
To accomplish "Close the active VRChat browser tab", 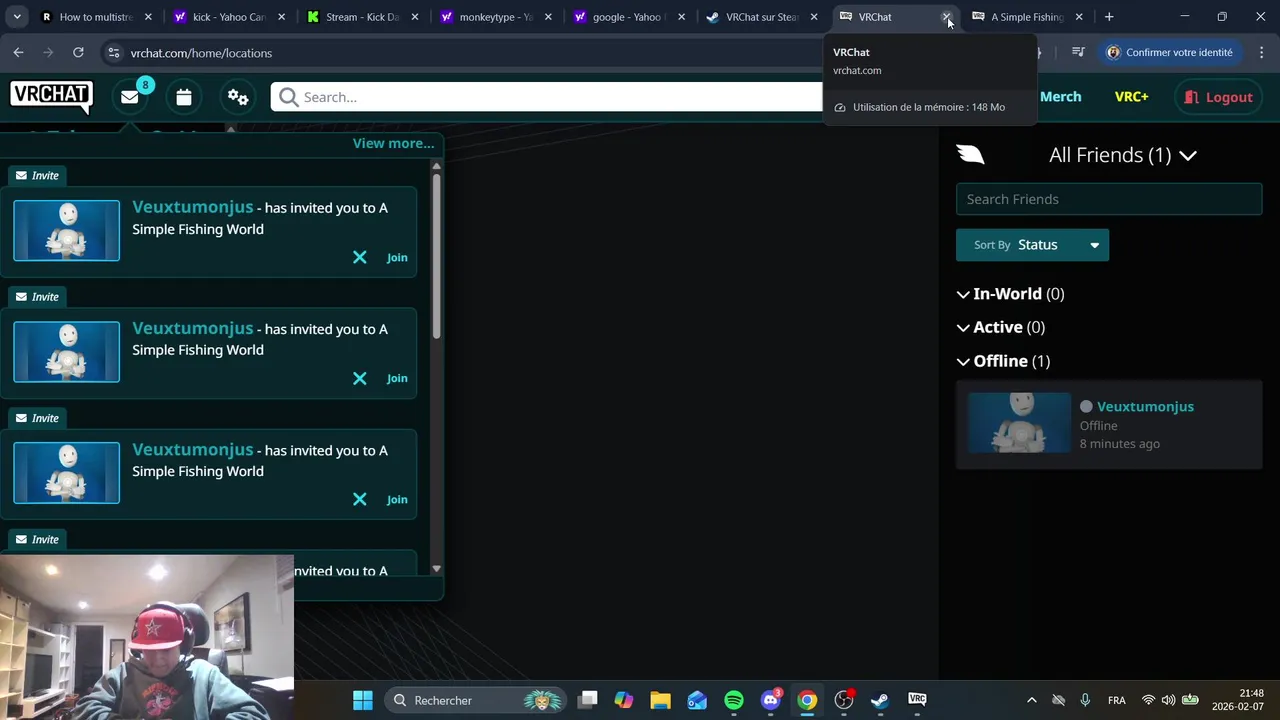I will point(946,17).
